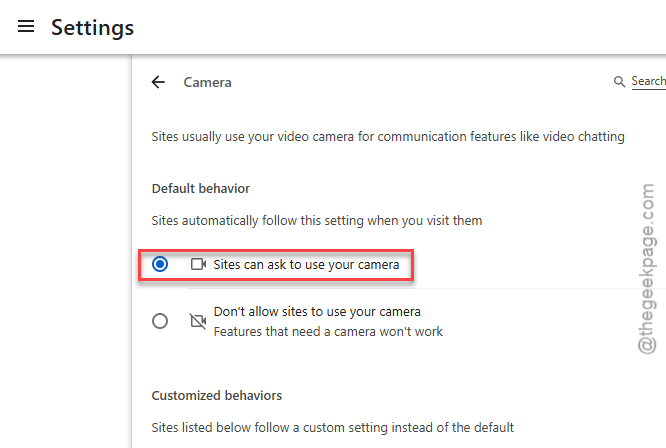
Task: Click "Sites can ask to use your camera" label
Action: click(x=306, y=265)
